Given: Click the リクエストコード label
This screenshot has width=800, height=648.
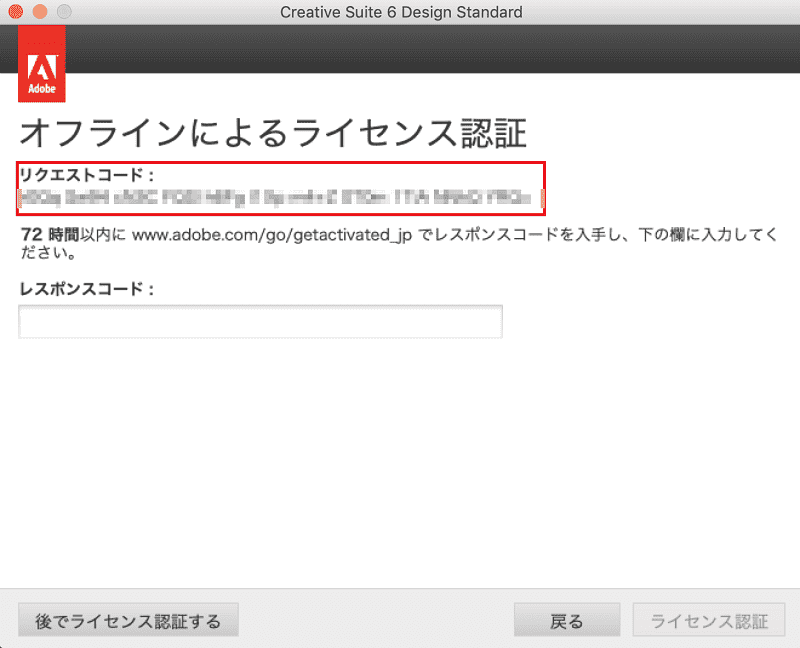Looking at the screenshot, I should pos(87,175).
